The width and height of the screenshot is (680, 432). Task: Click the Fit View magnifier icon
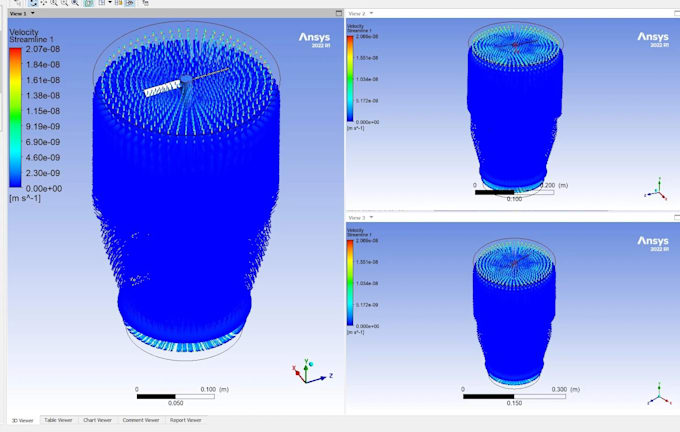tap(75, 3)
